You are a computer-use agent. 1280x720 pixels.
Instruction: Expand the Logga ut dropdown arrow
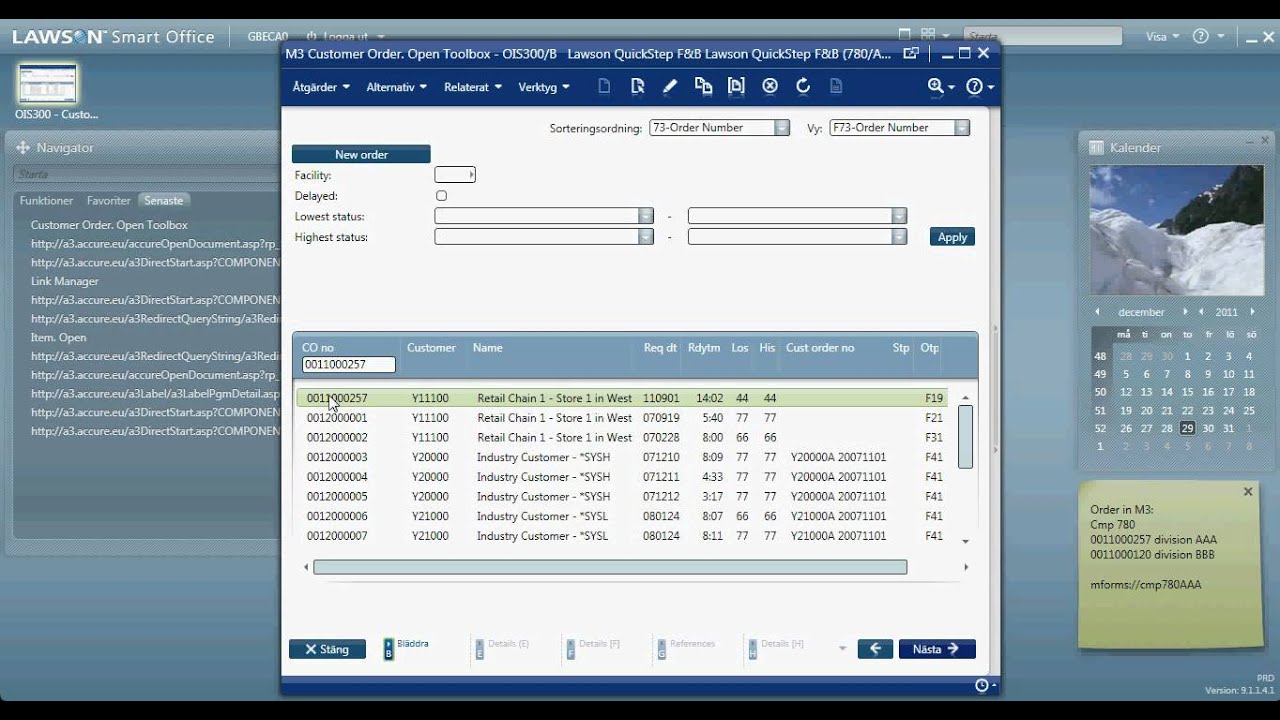tap(380, 37)
